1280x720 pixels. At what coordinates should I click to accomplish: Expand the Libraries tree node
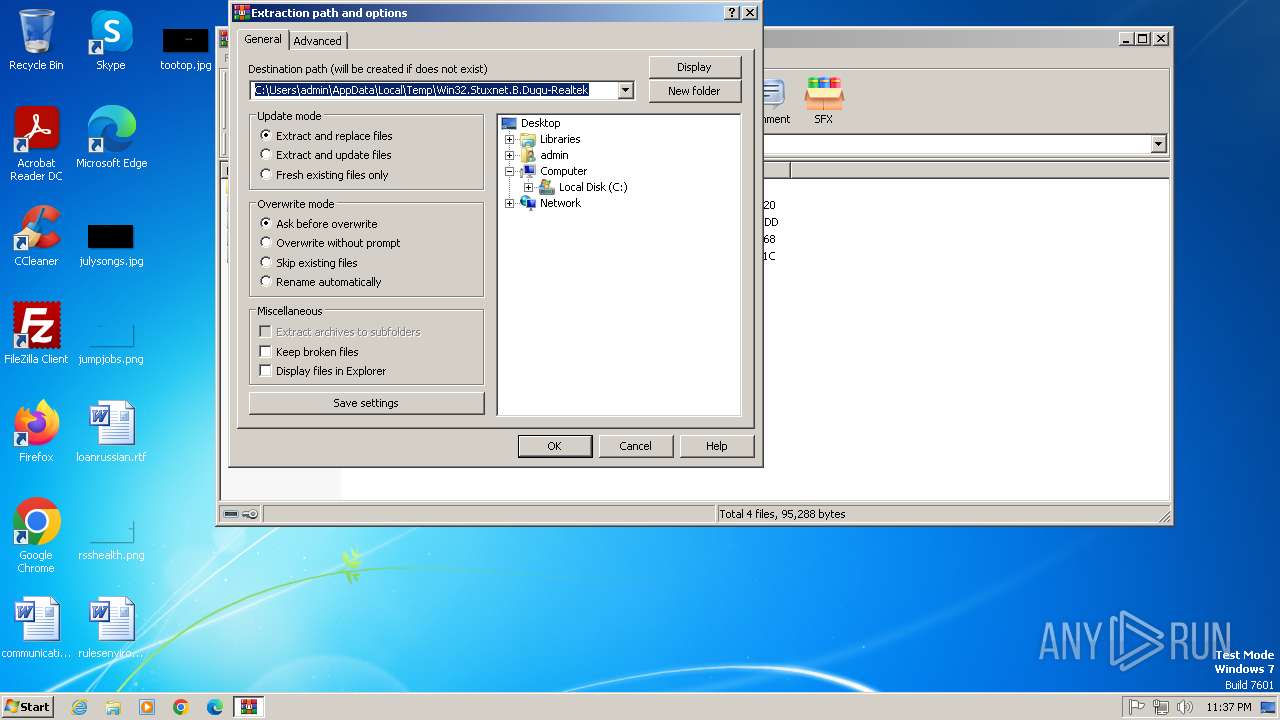[509, 139]
